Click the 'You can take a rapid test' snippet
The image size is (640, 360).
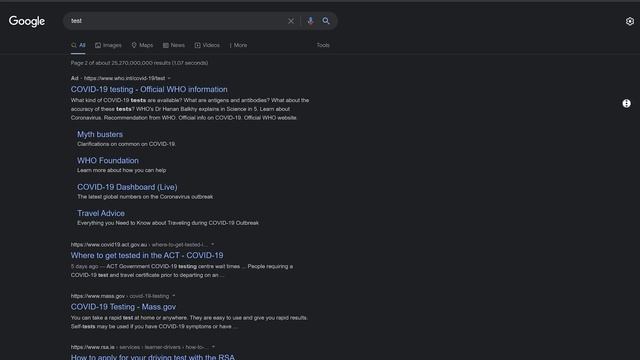tap(189, 322)
